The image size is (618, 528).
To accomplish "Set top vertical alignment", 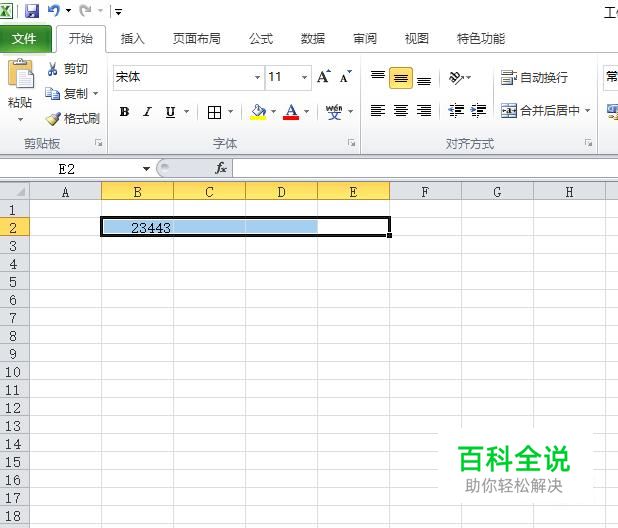I will click(x=378, y=77).
